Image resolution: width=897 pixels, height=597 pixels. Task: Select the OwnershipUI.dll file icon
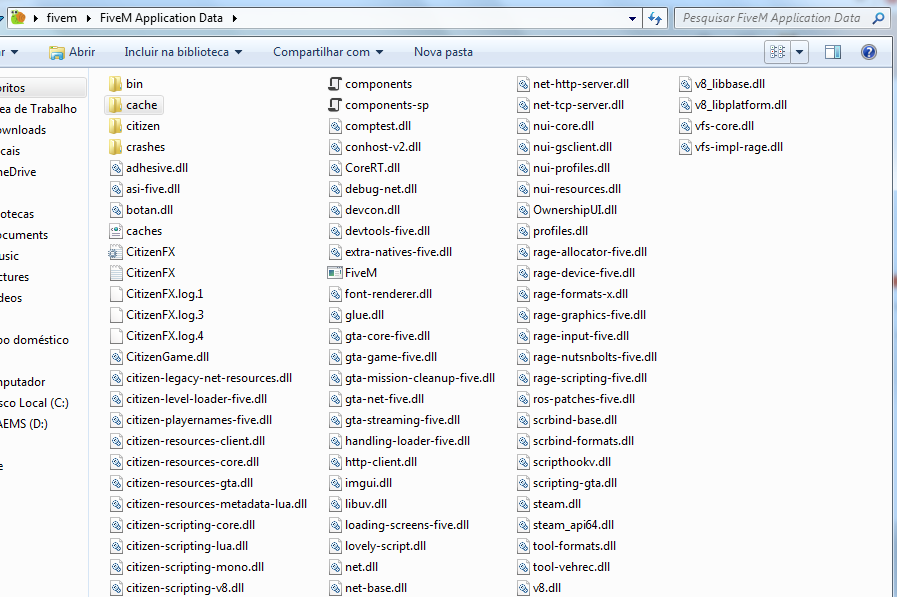pyautogui.click(x=523, y=210)
